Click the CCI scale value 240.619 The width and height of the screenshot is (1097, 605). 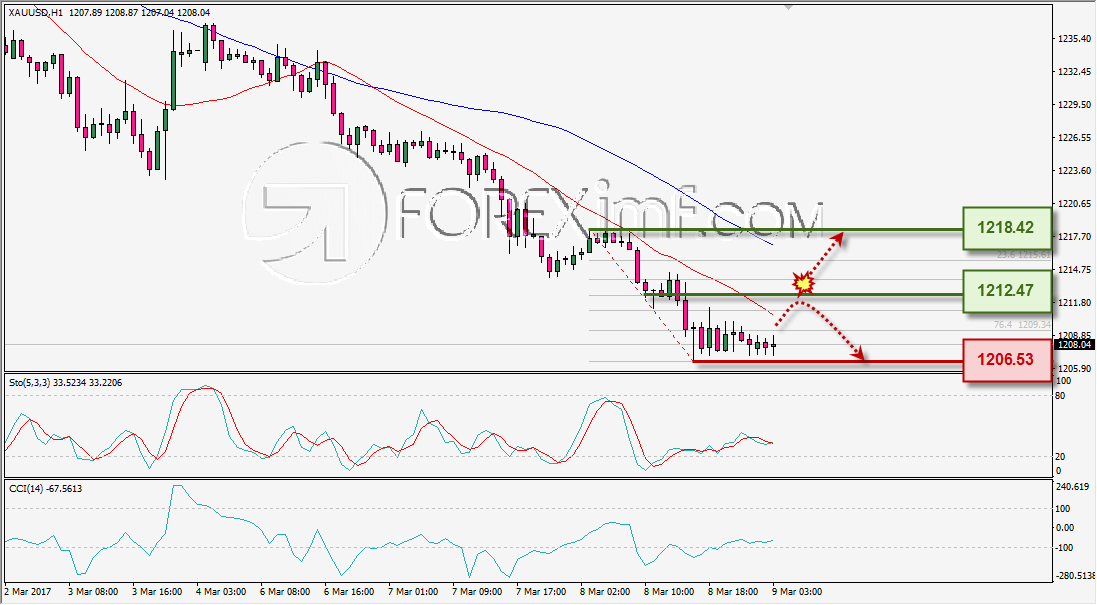click(1074, 486)
